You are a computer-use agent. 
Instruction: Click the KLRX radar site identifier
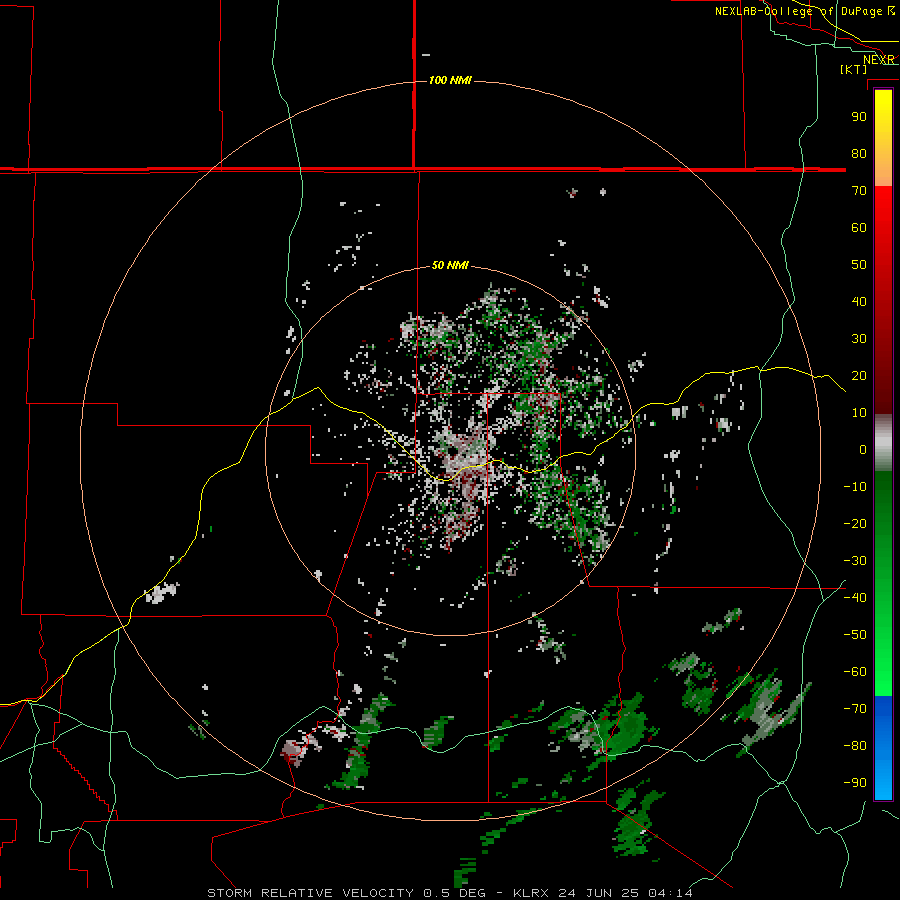coord(531,893)
